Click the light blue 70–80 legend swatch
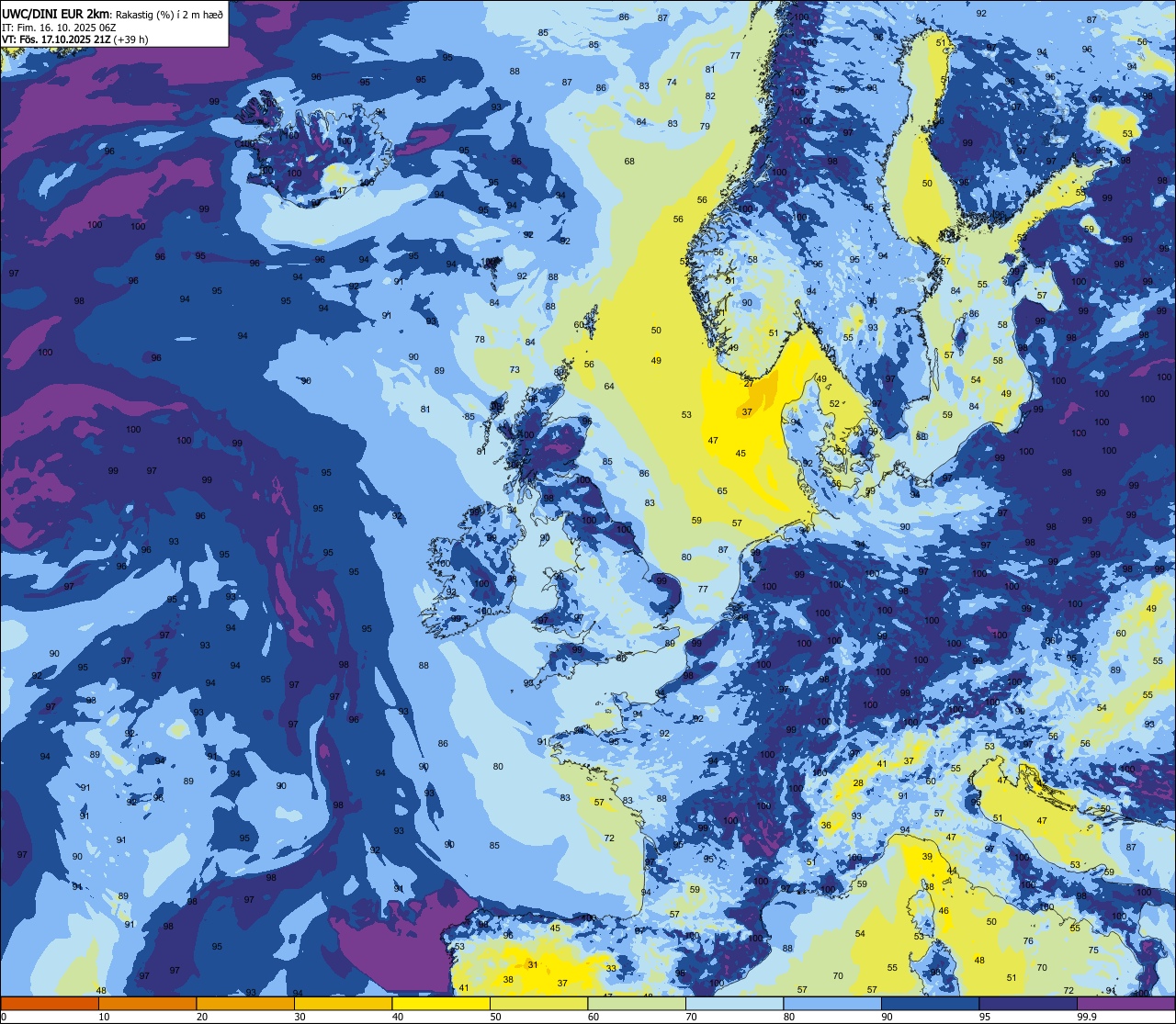The width and height of the screenshot is (1176, 1024). (735, 1003)
